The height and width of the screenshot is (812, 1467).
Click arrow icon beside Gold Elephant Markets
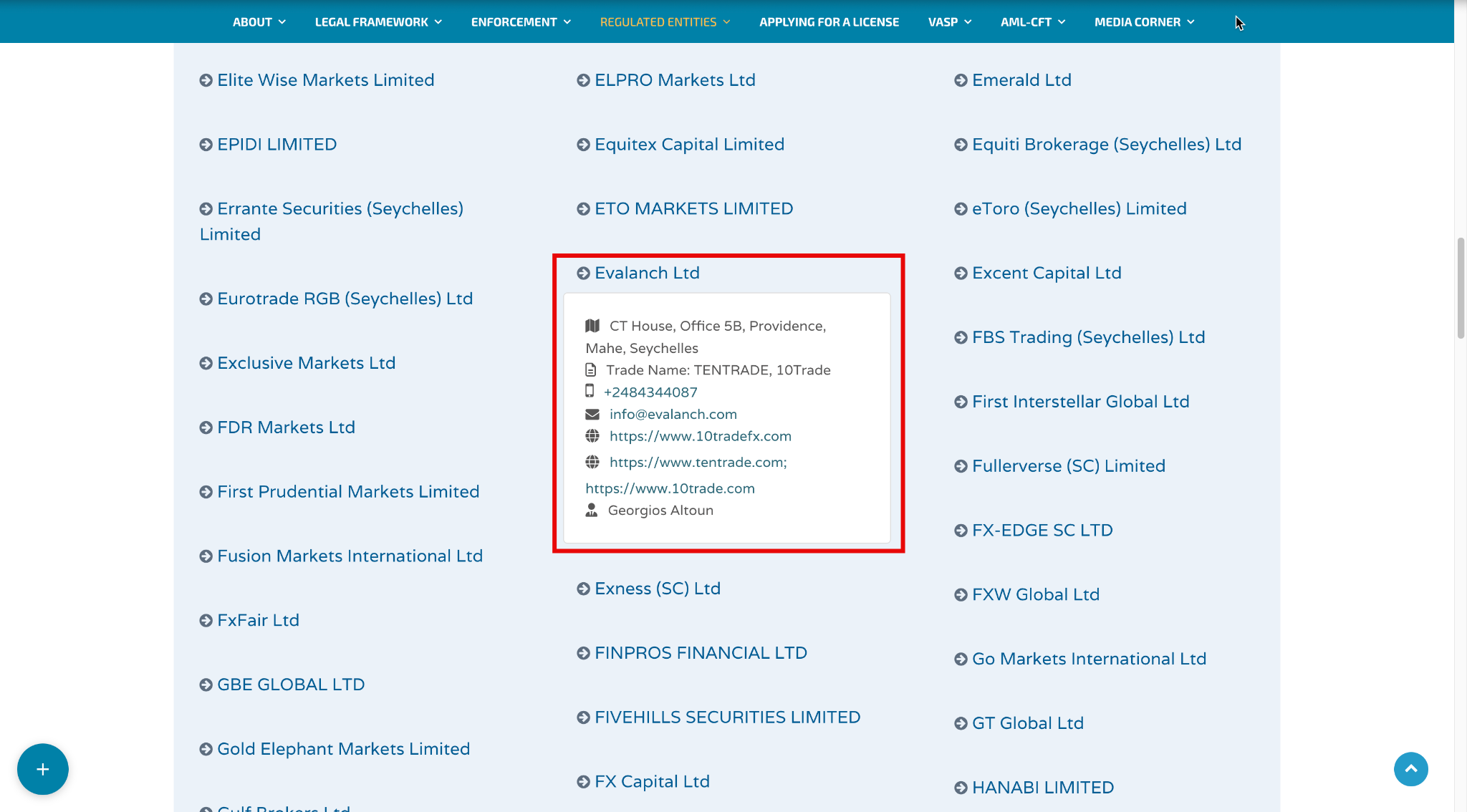[206, 750]
